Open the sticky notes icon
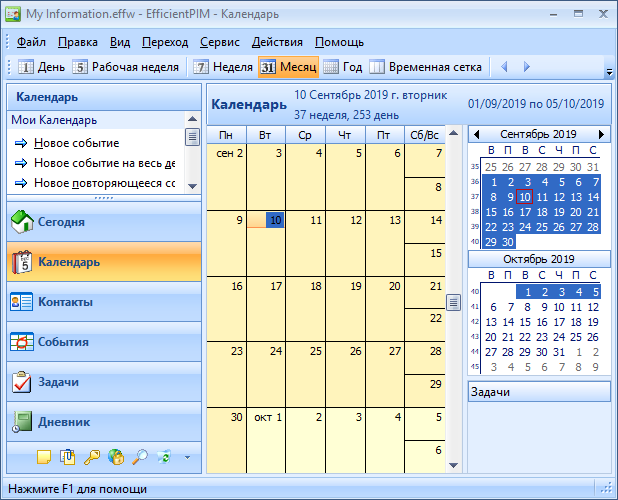Screen dimensions: 618x500 coord(44,457)
